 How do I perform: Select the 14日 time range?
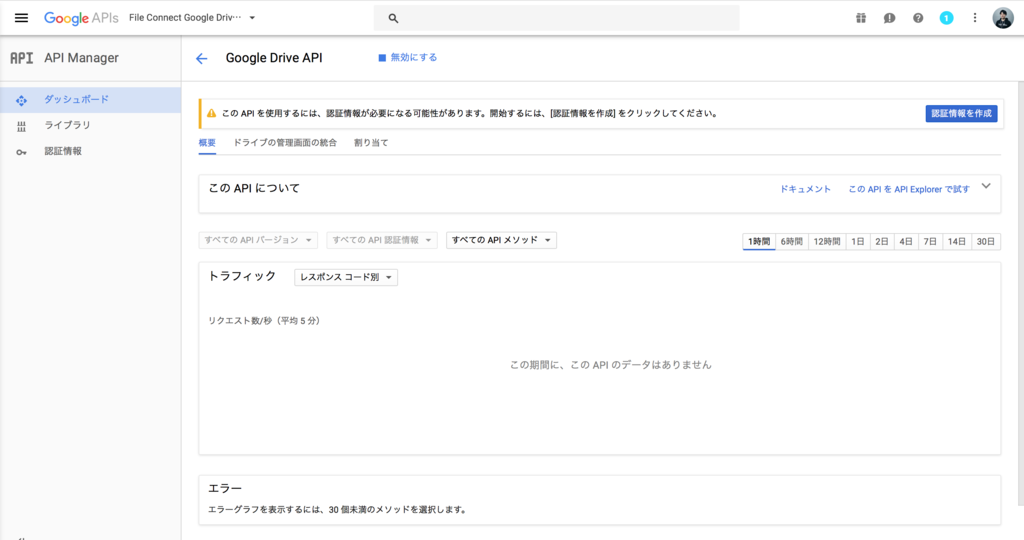coord(957,242)
